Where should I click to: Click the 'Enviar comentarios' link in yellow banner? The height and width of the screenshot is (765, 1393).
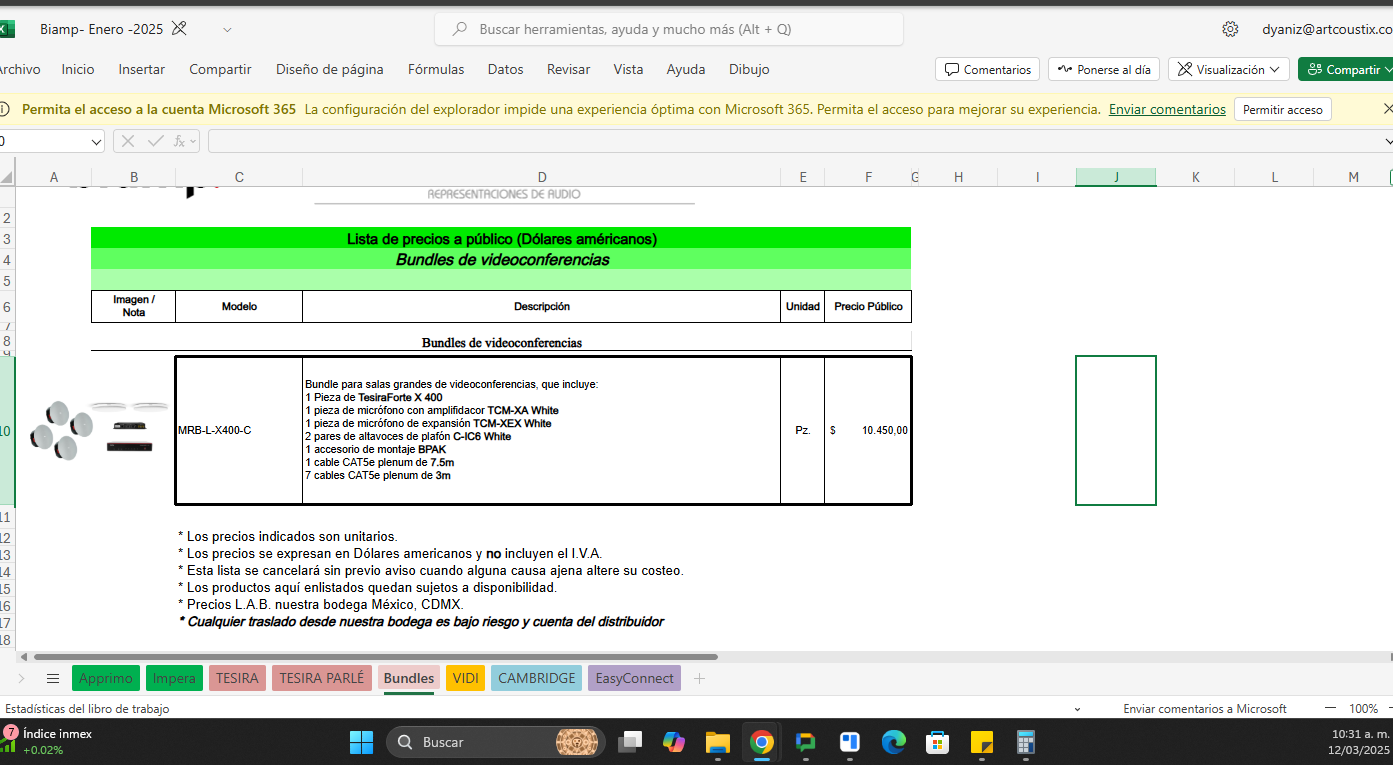click(1167, 109)
